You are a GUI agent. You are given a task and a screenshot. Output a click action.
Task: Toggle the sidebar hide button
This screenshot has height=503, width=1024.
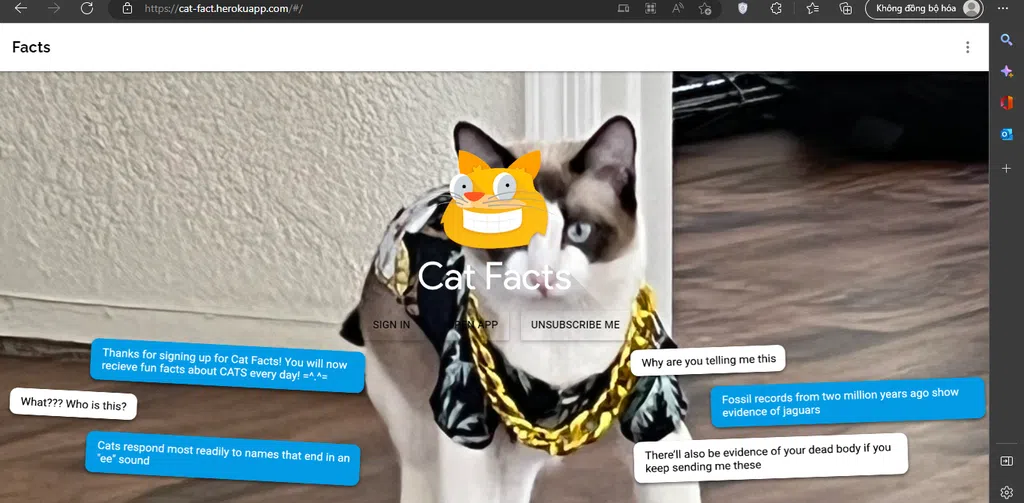point(1006,461)
